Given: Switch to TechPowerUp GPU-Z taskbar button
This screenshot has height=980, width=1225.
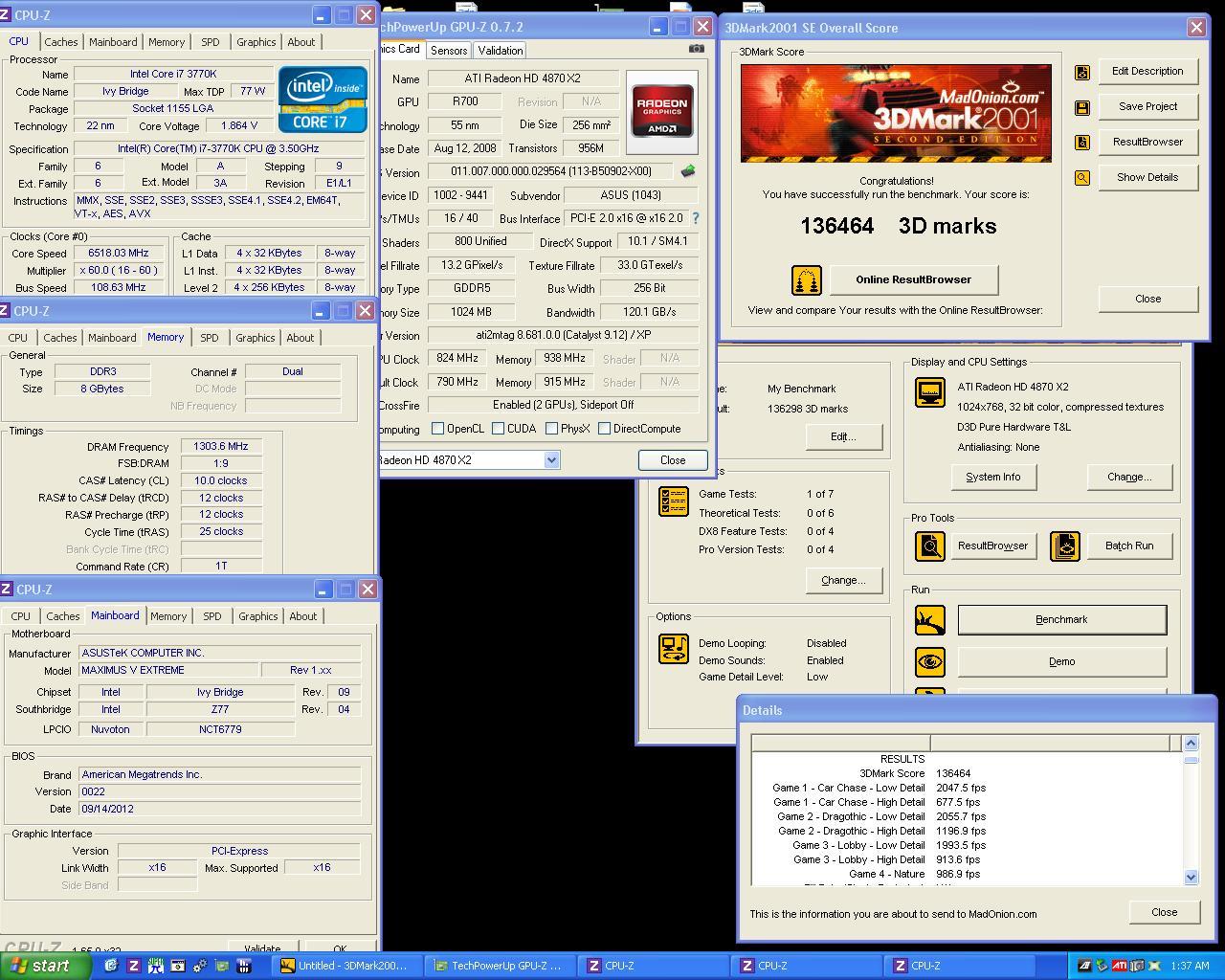Looking at the screenshot, I should (x=500, y=966).
